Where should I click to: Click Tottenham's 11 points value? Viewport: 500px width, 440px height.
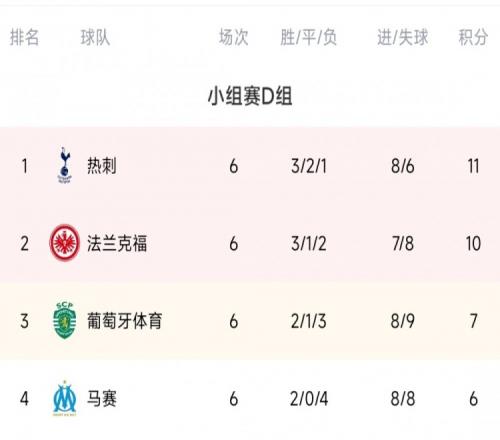coord(473,166)
